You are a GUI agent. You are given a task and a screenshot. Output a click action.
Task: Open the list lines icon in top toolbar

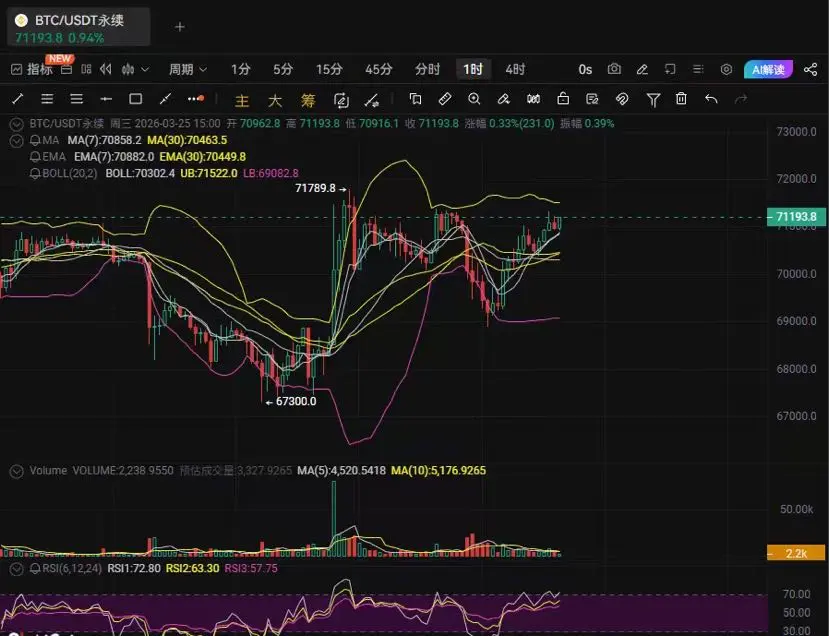(x=698, y=69)
